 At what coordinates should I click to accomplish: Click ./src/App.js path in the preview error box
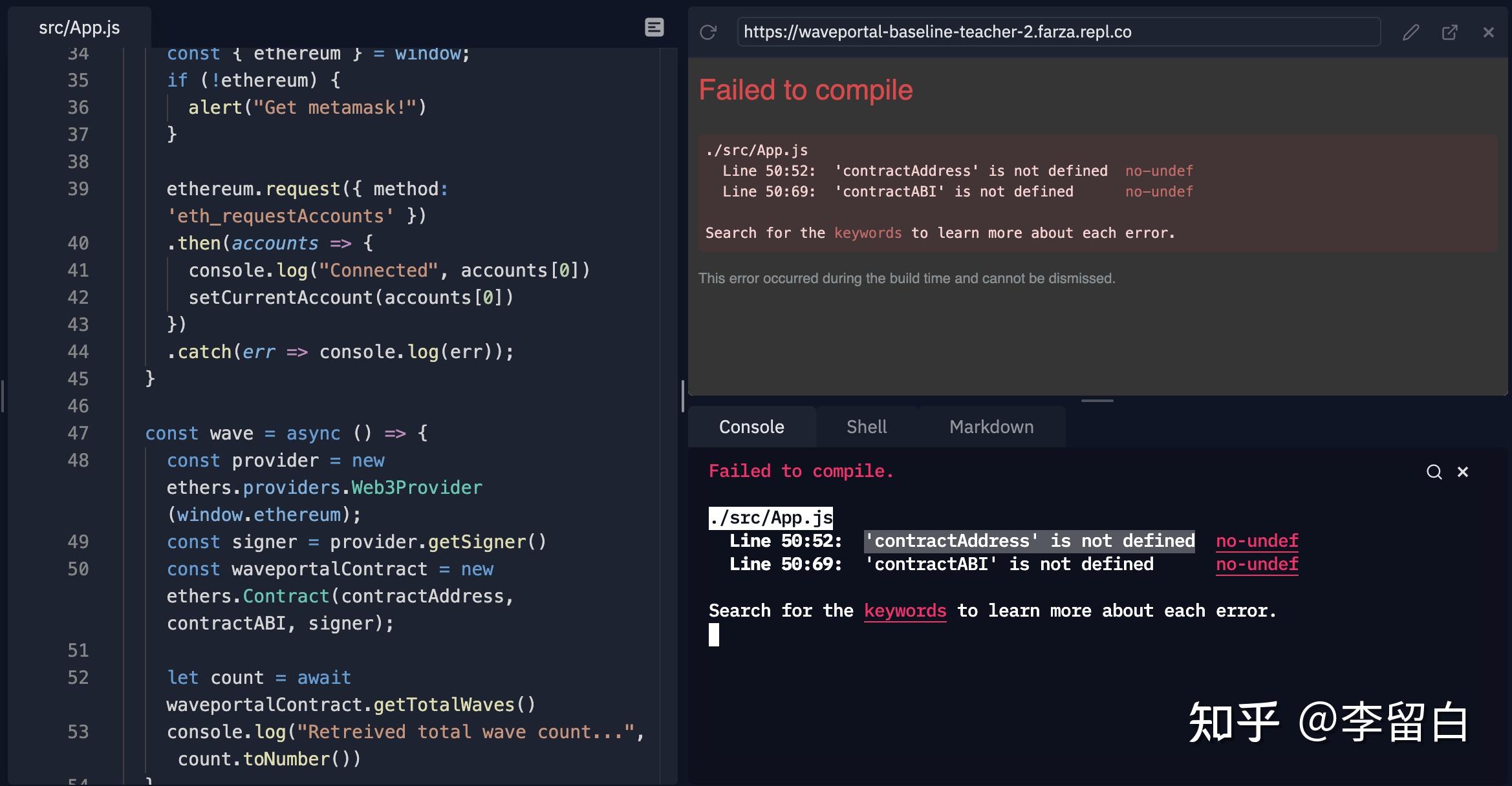coord(757,150)
